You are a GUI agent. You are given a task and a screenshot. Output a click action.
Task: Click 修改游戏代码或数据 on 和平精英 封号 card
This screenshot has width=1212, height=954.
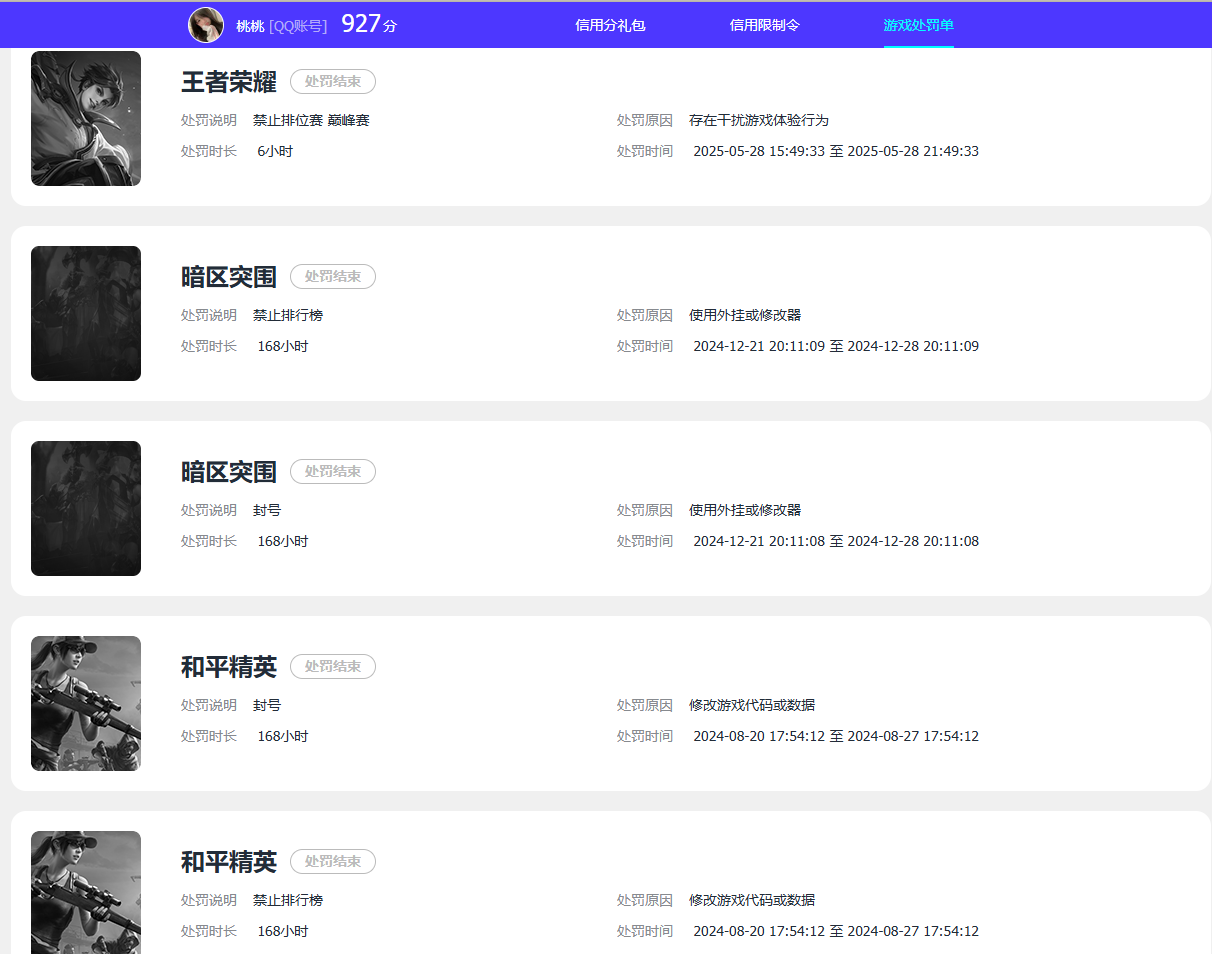coord(752,706)
